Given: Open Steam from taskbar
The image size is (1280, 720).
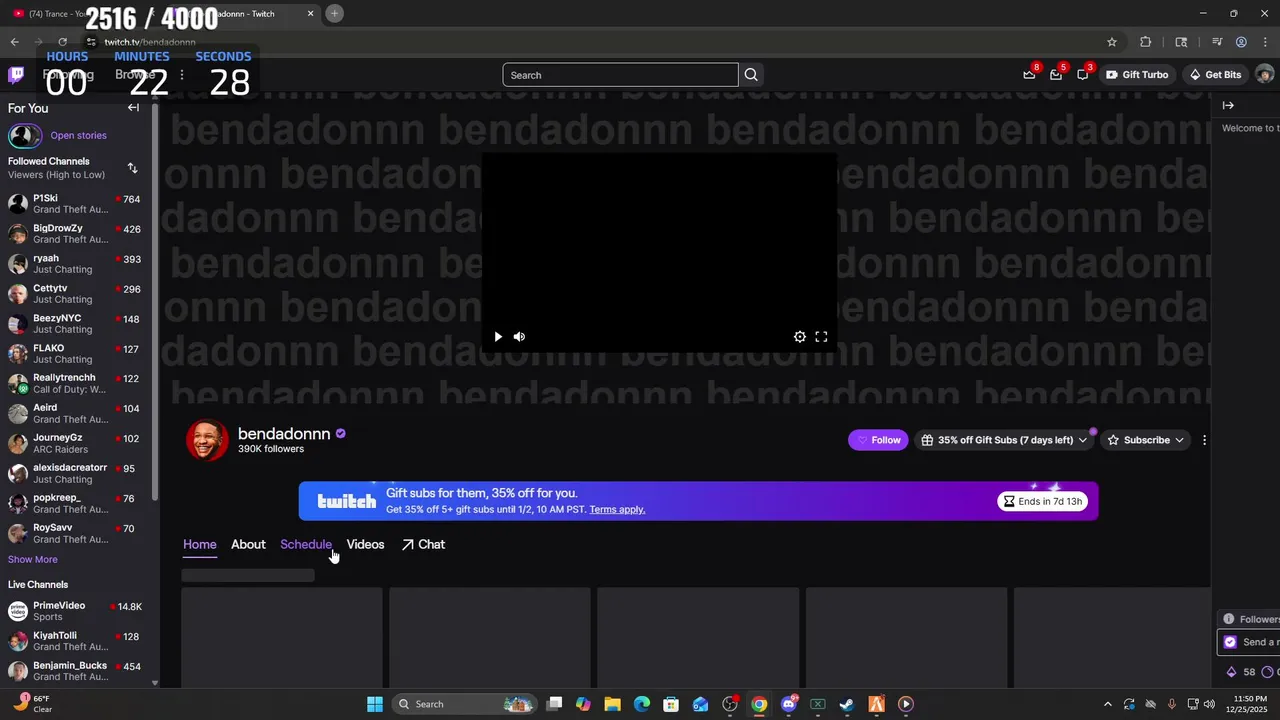Looking at the screenshot, I should point(847,704).
